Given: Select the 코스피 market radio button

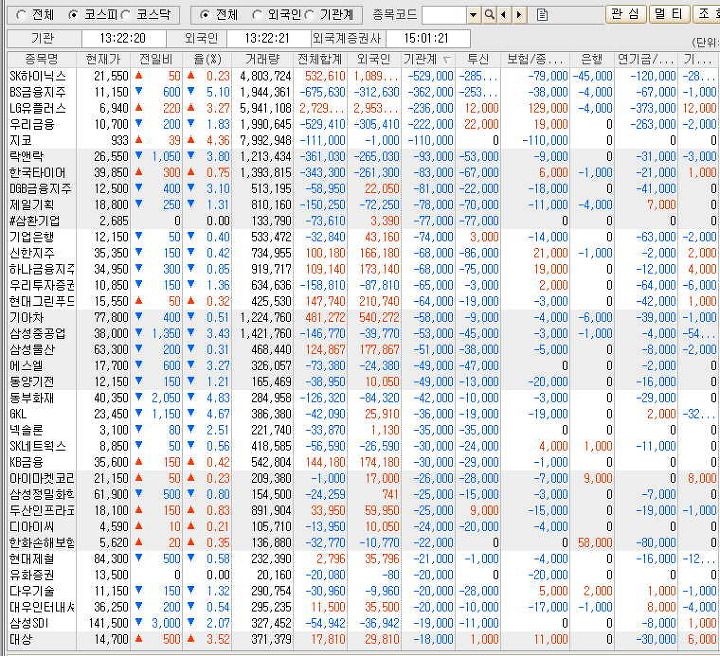Looking at the screenshot, I should tap(73, 15).
